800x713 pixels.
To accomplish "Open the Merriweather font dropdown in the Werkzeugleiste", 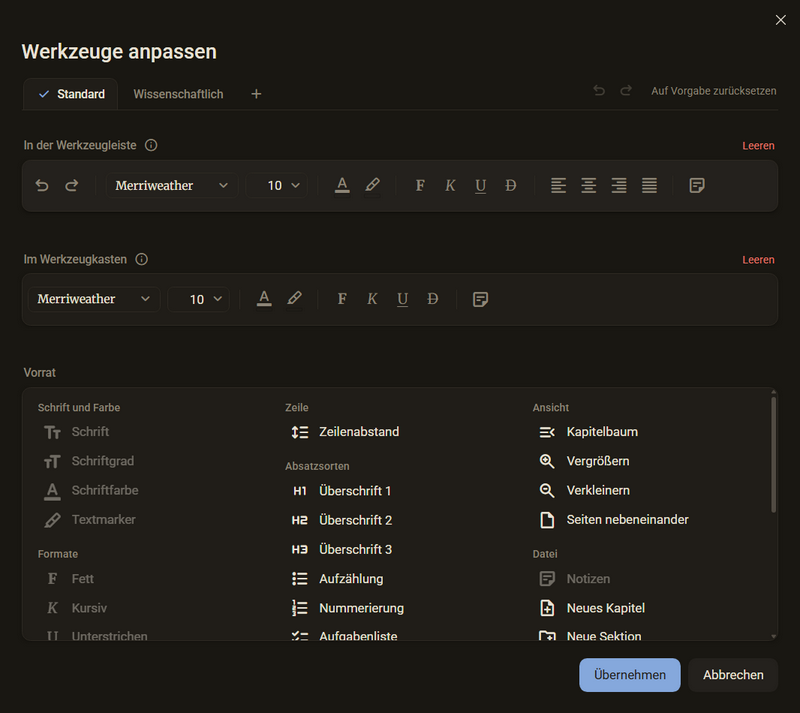I will [x=171, y=185].
